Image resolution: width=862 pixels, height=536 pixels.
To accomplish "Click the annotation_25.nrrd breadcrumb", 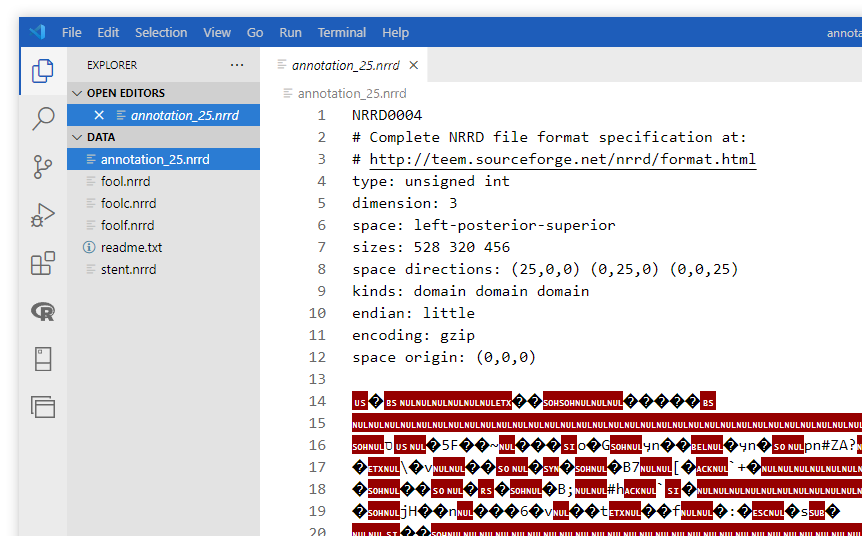I will pos(352,93).
